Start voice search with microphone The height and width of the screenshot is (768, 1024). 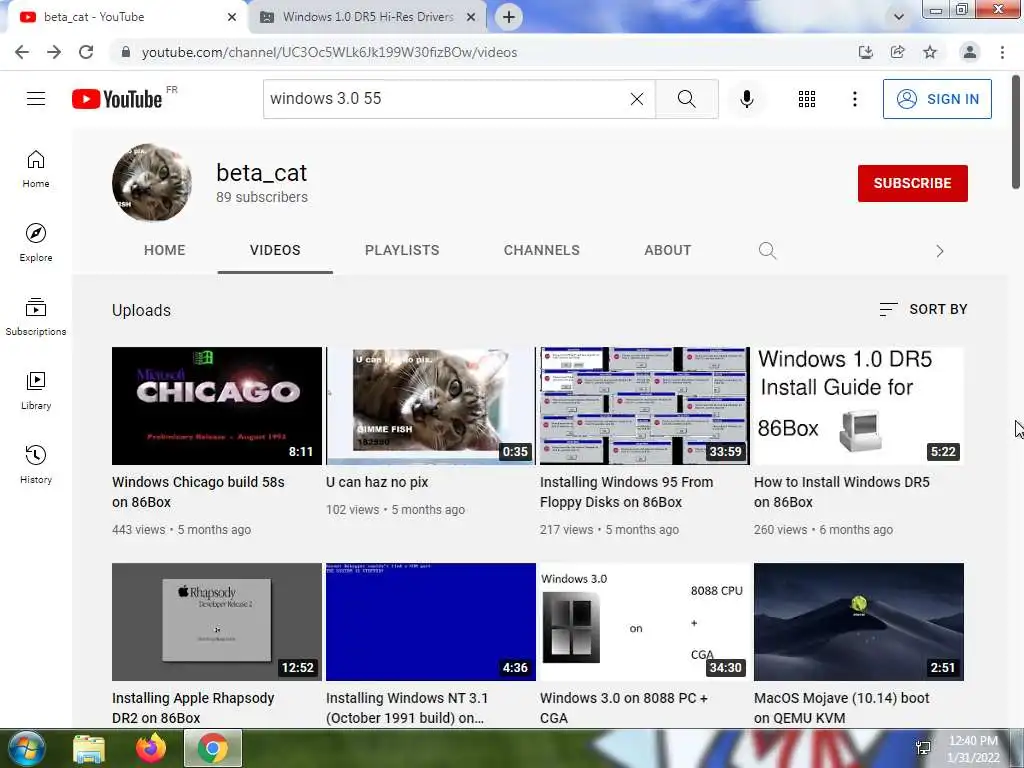747,99
